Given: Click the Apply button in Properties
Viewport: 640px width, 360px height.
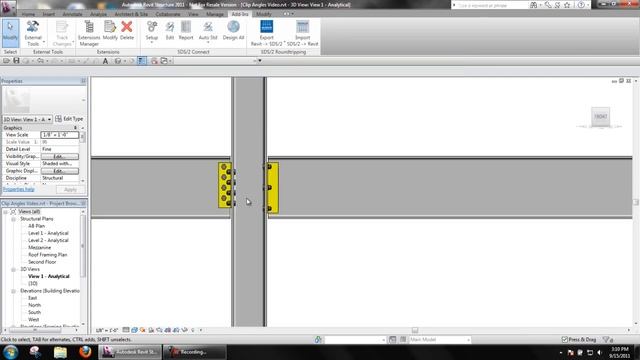Looking at the screenshot, I should click(70, 189).
